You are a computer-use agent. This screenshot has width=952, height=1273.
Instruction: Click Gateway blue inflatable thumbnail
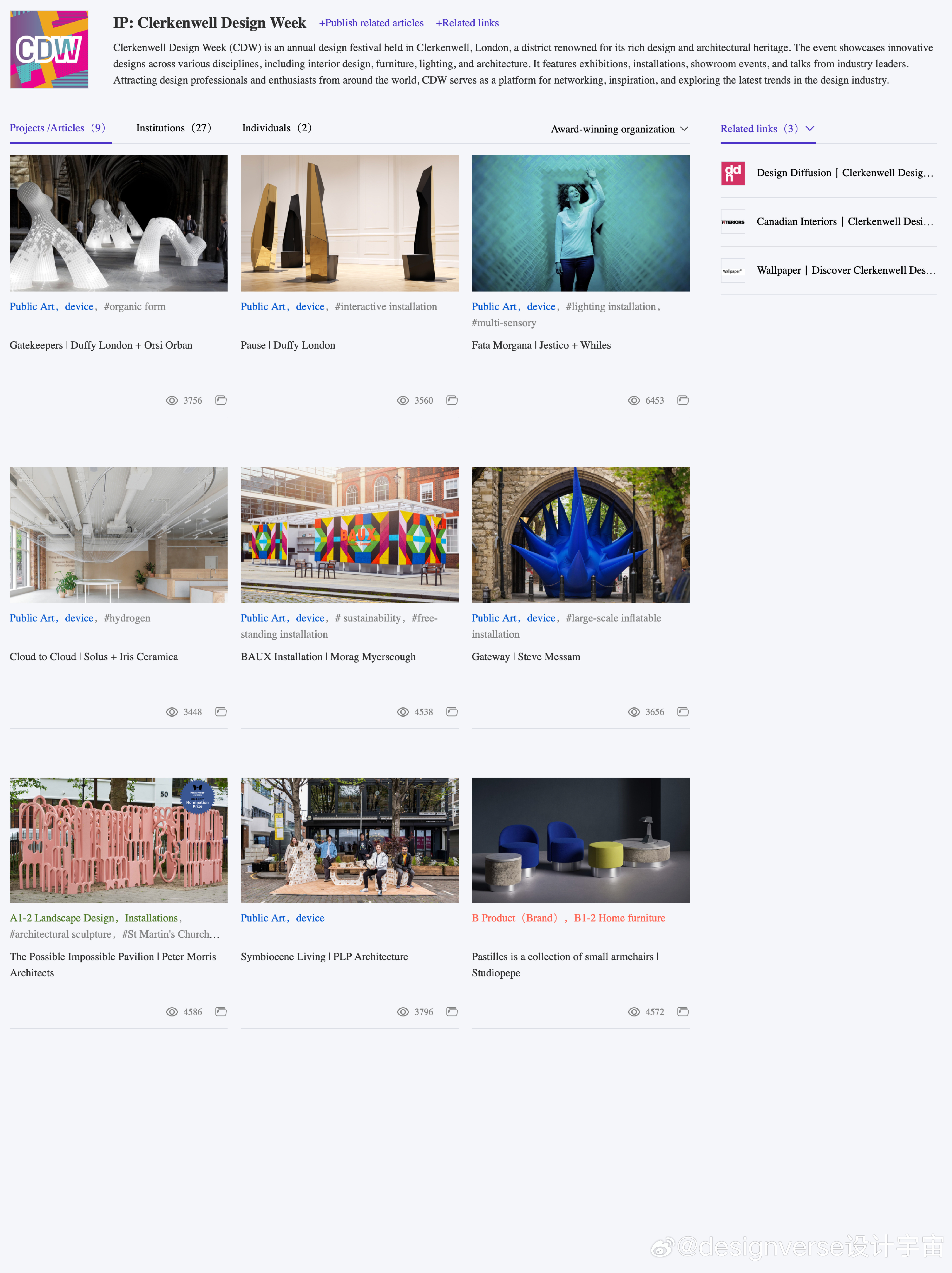tap(580, 535)
